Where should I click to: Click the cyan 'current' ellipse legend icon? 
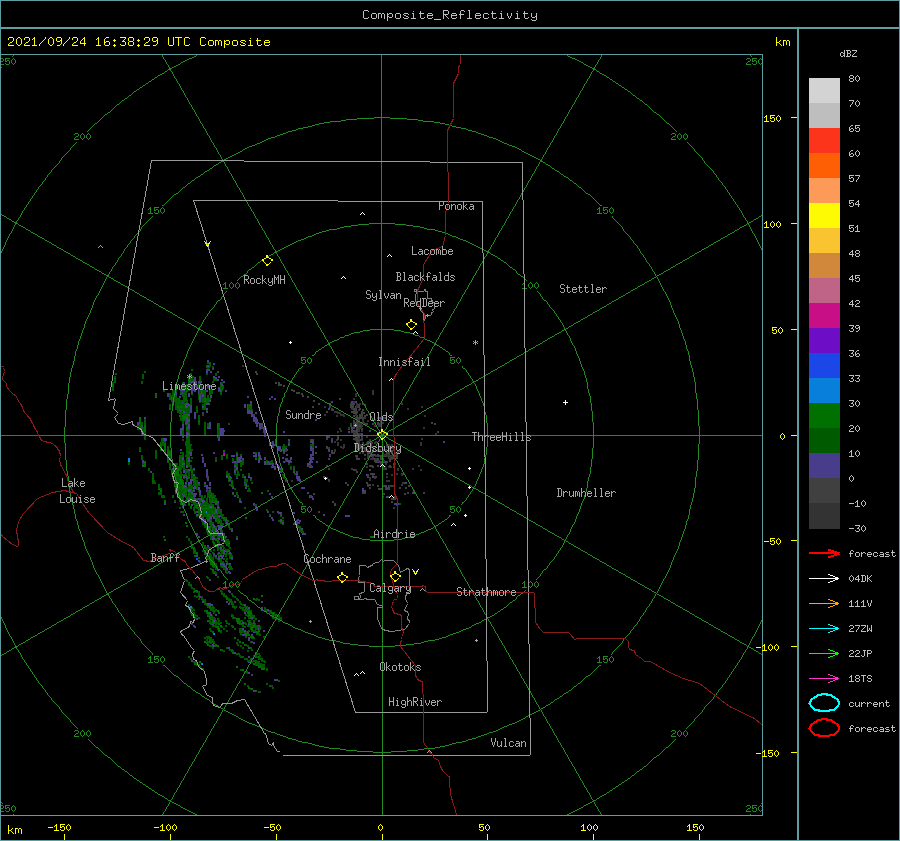(824, 703)
